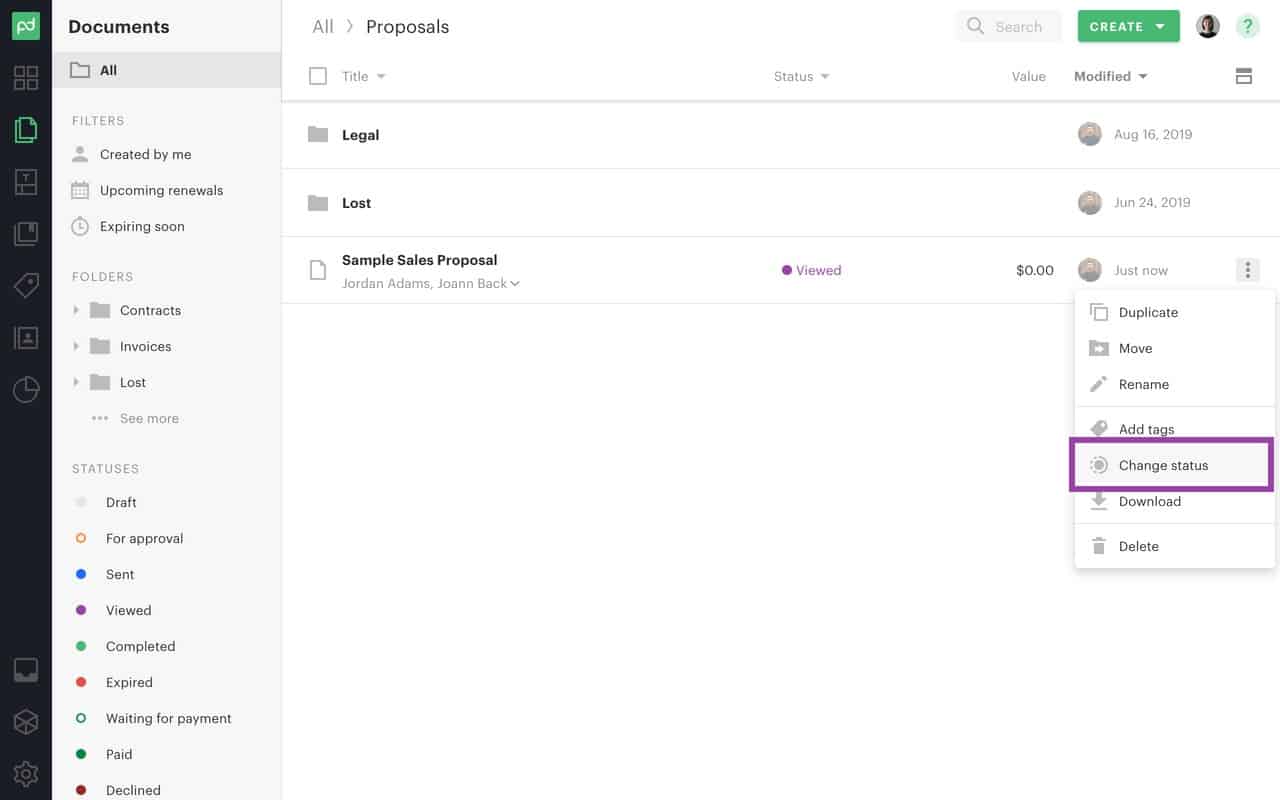Choose Delete from the context menu

point(1174,546)
